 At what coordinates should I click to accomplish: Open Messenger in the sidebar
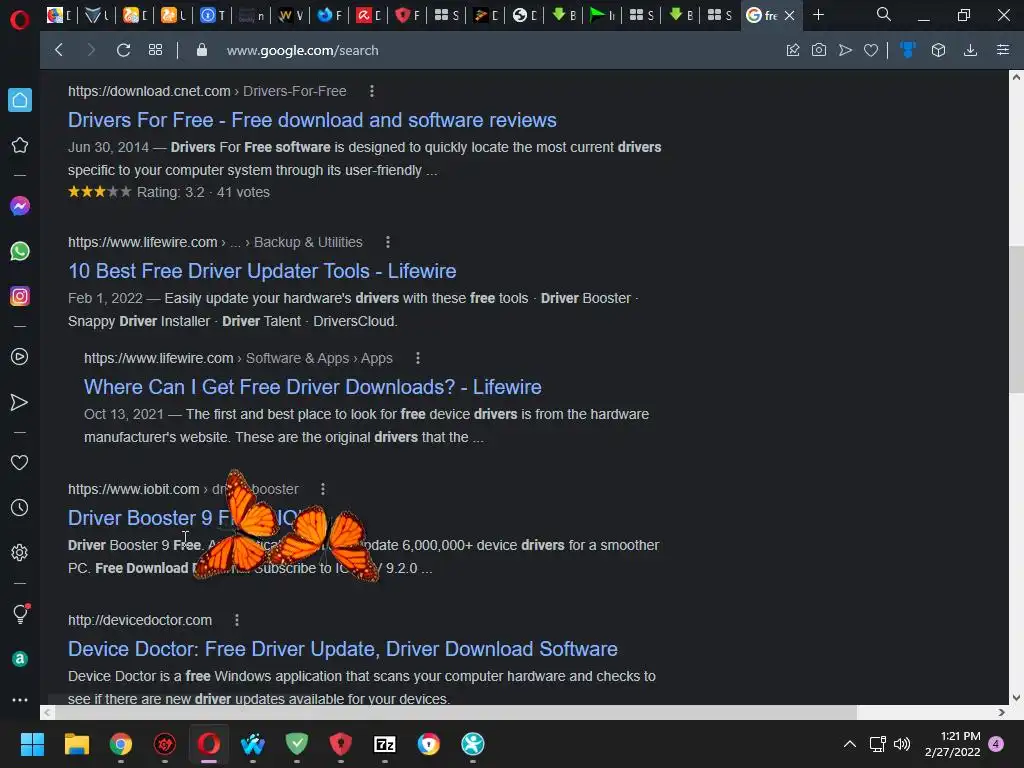[20, 206]
